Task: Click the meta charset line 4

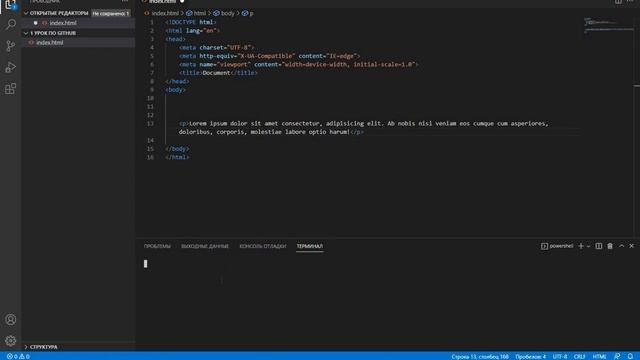Action: tap(216, 47)
